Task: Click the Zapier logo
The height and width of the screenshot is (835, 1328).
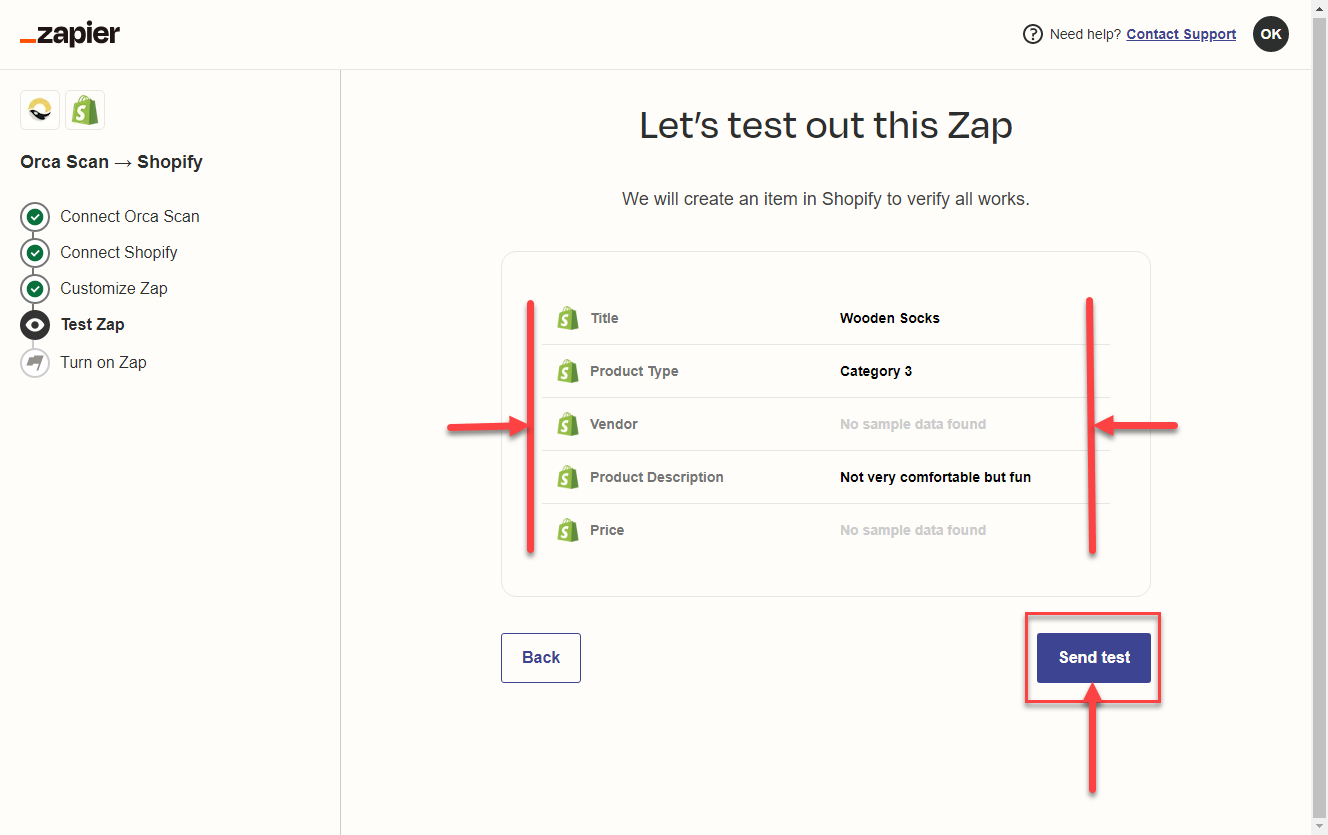Action: [x=70, y=35]
